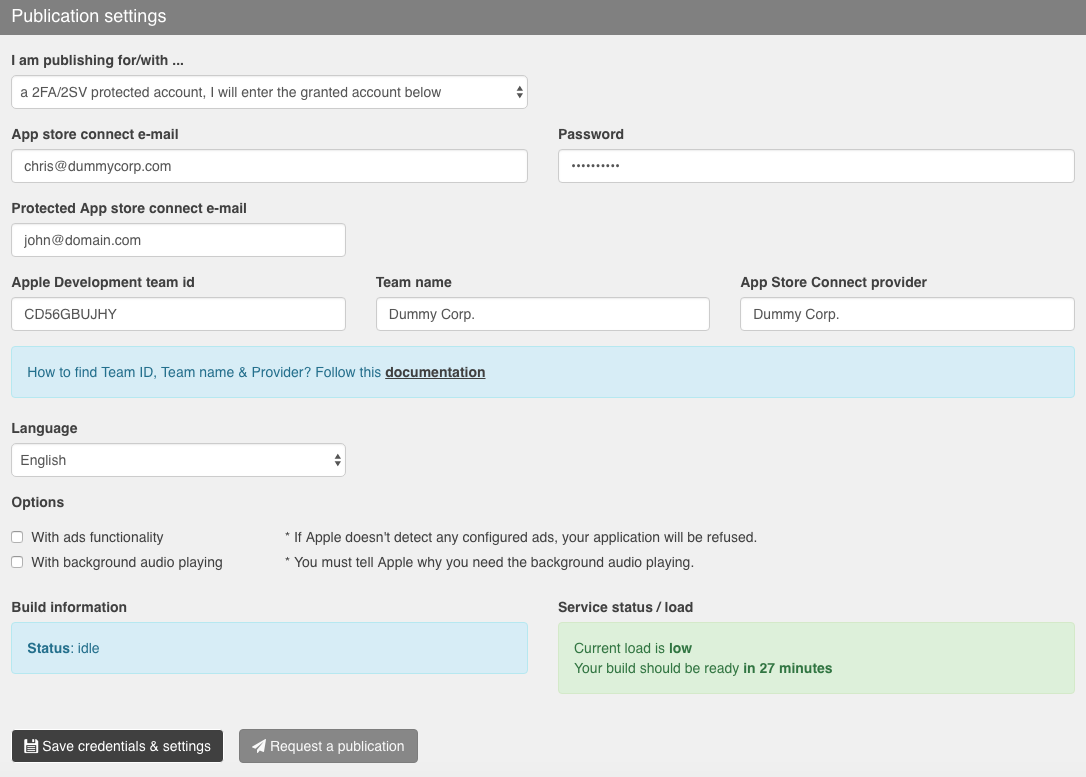Click the With ads functionality label text
The height and width of the screenshot is (777, 1086).
(x=97, y=537)
